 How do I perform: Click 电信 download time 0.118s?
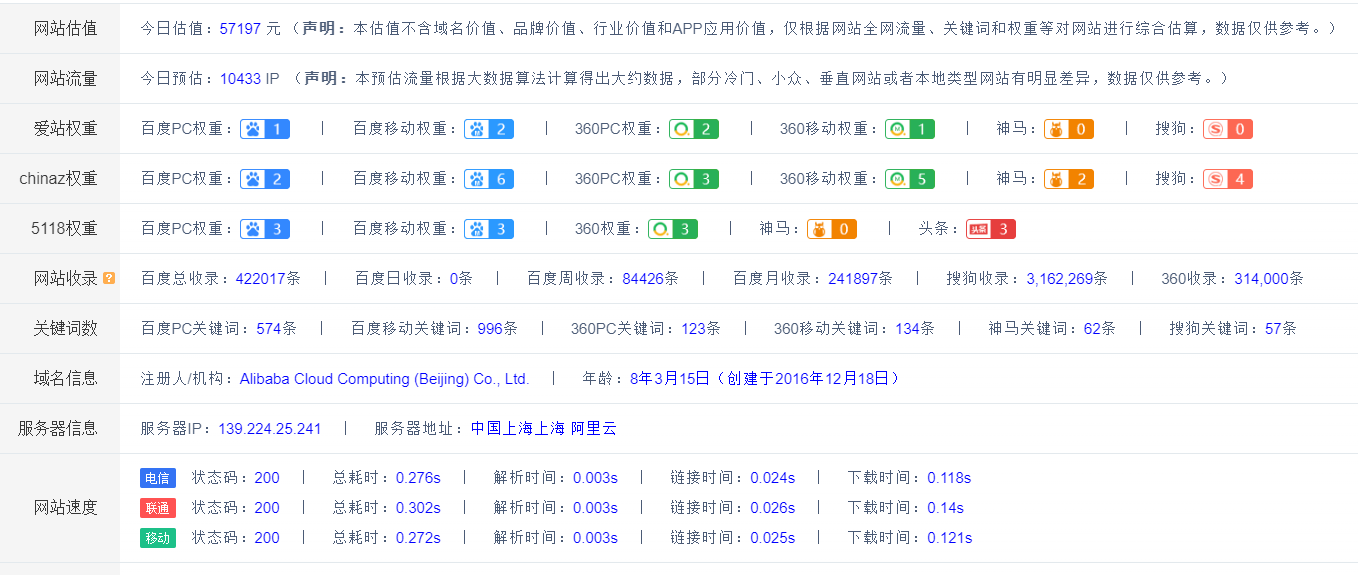coord(949,478)
